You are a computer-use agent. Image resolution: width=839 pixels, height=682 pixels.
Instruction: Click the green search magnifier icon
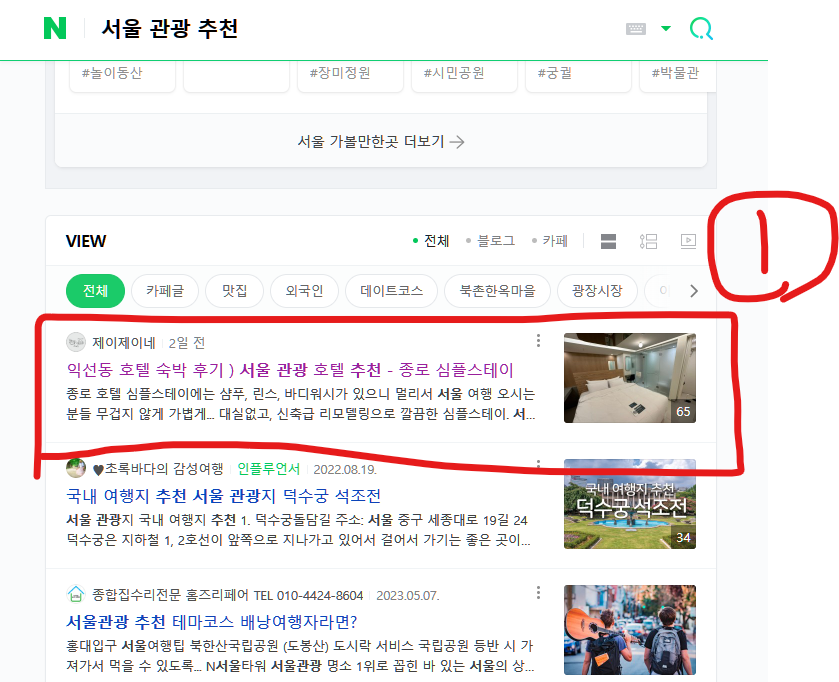coord(701,28)
